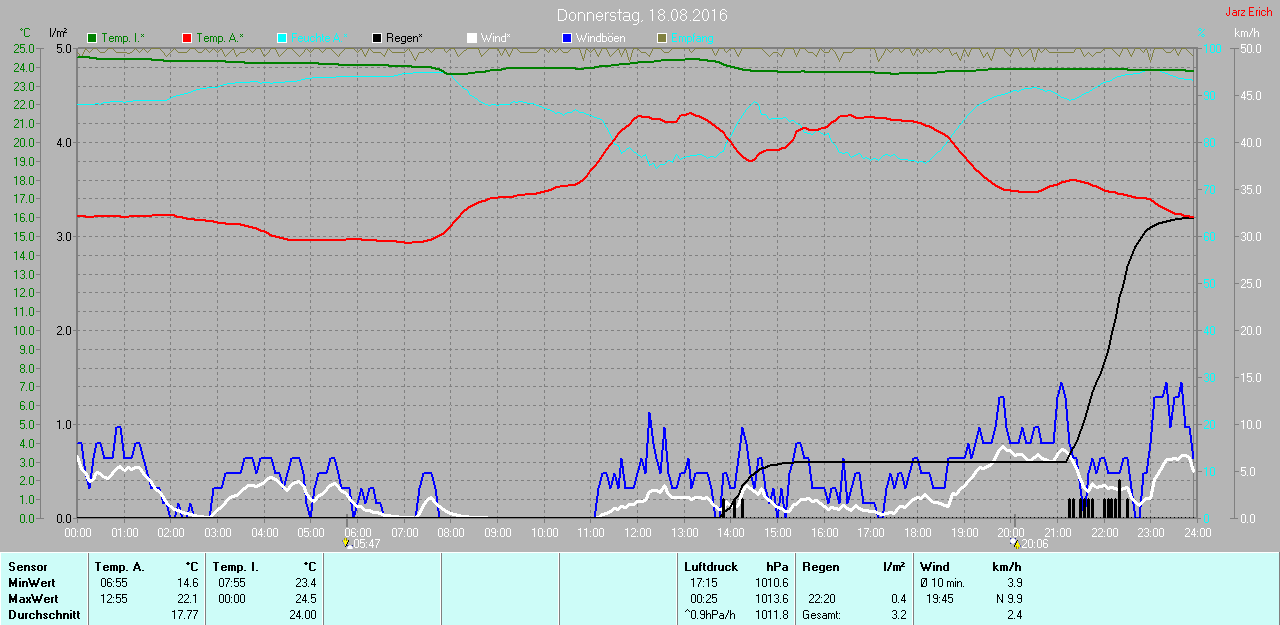The height and width of the screenshot is (625, 1280).
Task: Click the Temp. A. average value 17.77
Action: (x=184, y=615)
